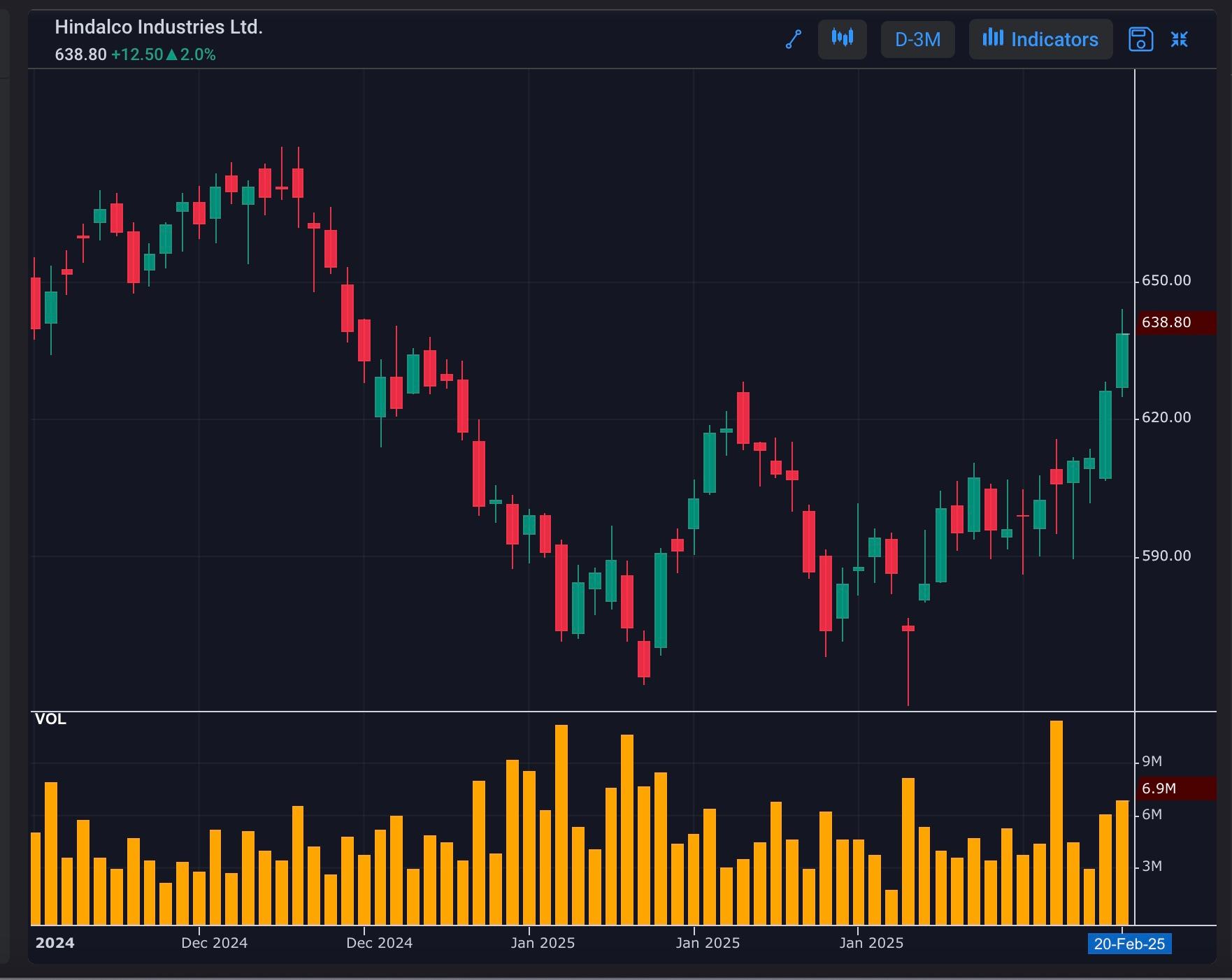The image size is (1232, 980).
Task: Click the +12.50 price change value
Action: pos(137,55)
